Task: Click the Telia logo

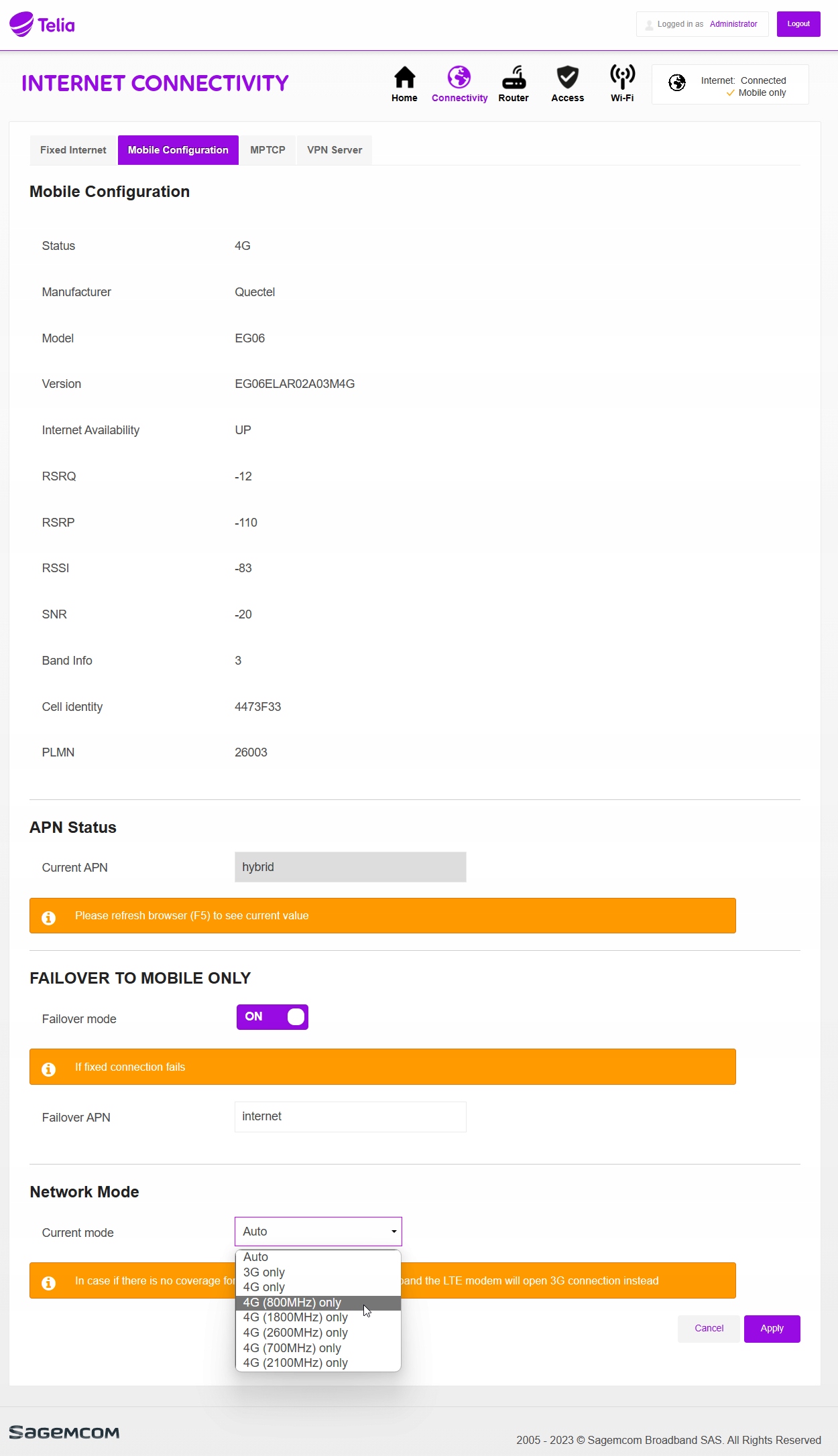Action: 42,25
